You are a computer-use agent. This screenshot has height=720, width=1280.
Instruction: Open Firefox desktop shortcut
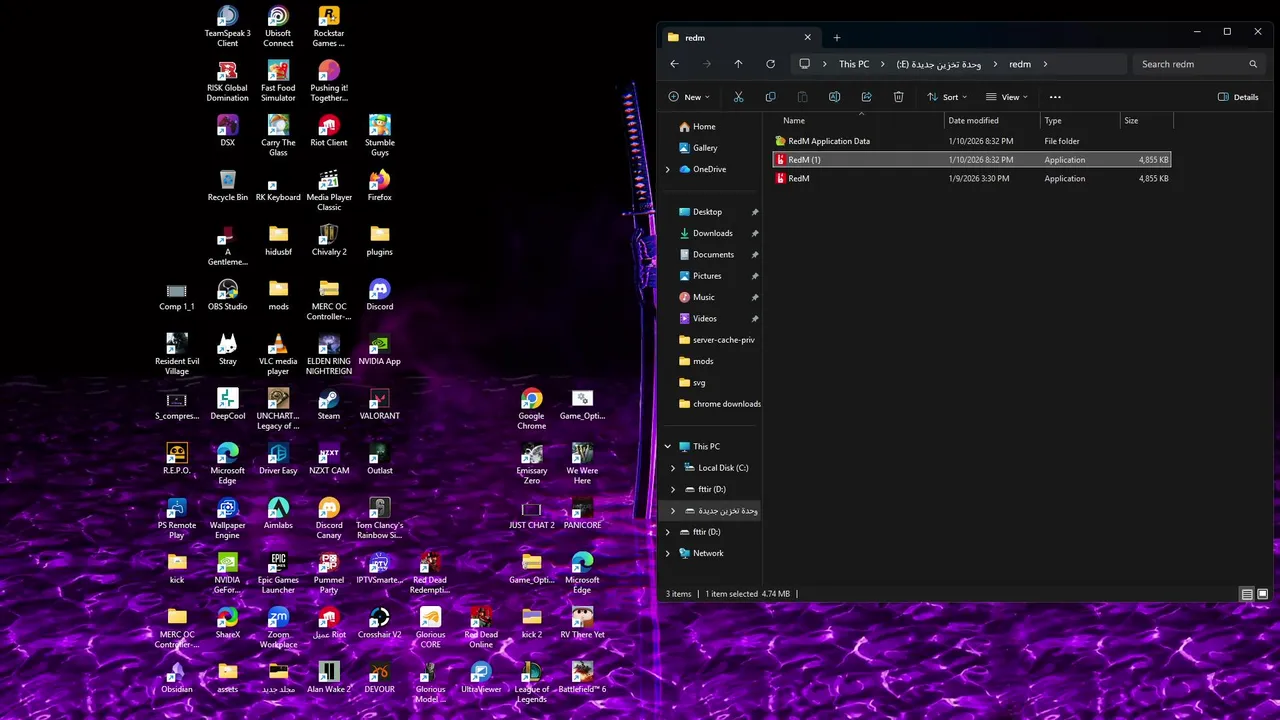(x=379, y=185)
